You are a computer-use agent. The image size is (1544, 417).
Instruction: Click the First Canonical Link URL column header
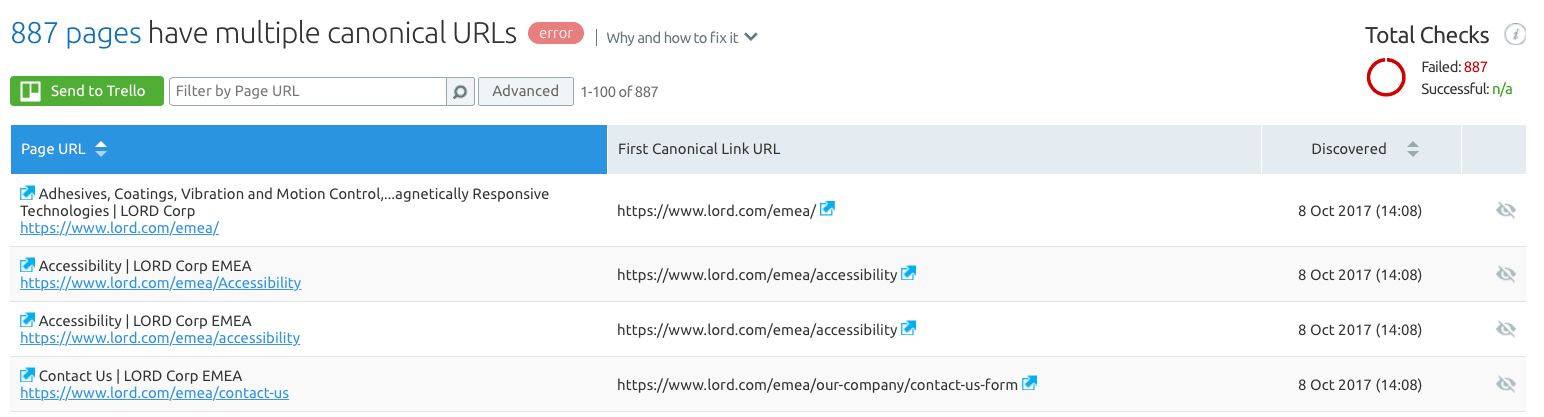click(x=699, y=149)
